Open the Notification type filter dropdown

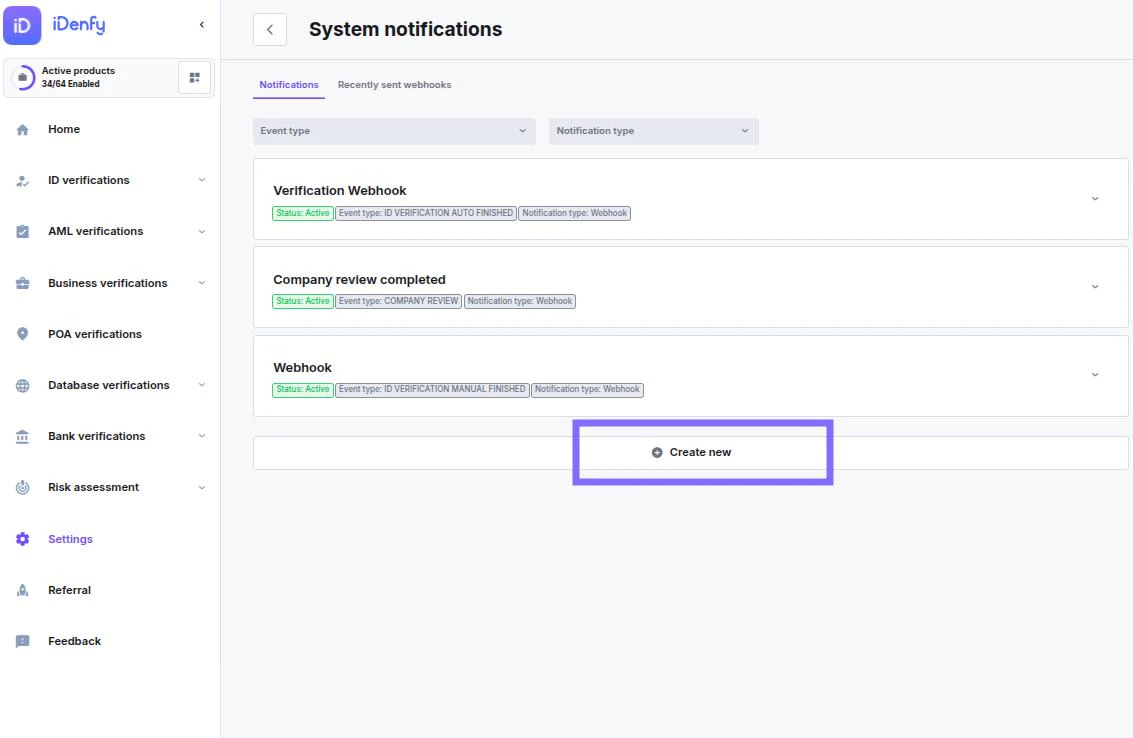(x=653, y=131)
